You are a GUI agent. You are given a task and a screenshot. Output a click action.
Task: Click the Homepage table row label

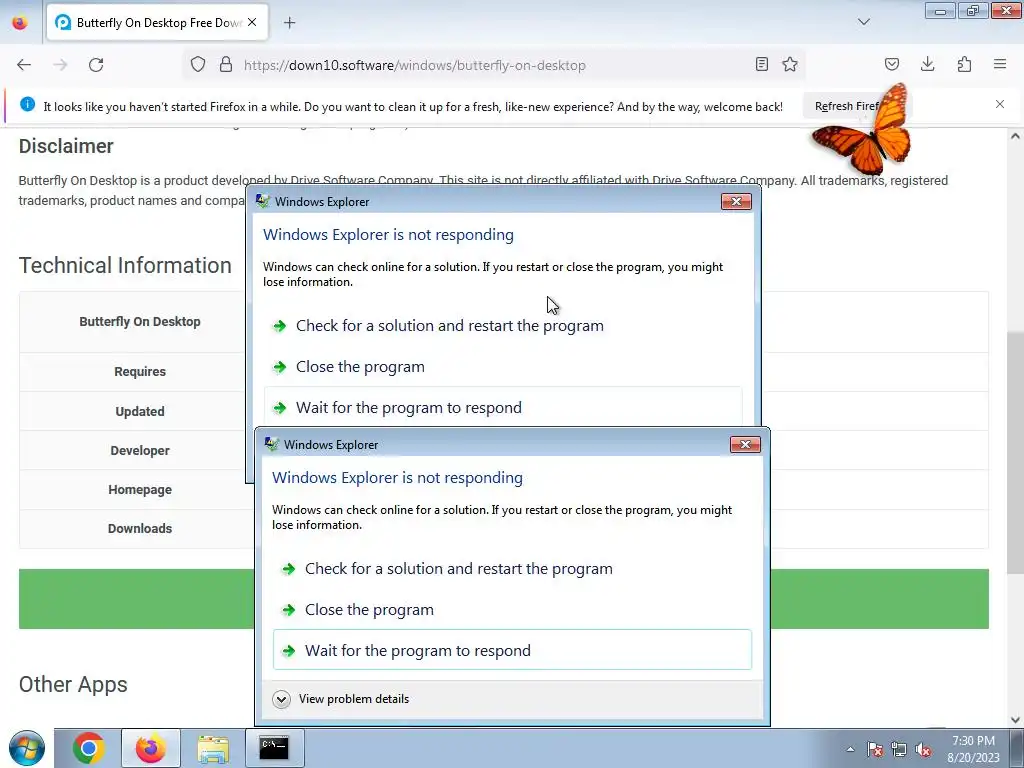point(140,490)
